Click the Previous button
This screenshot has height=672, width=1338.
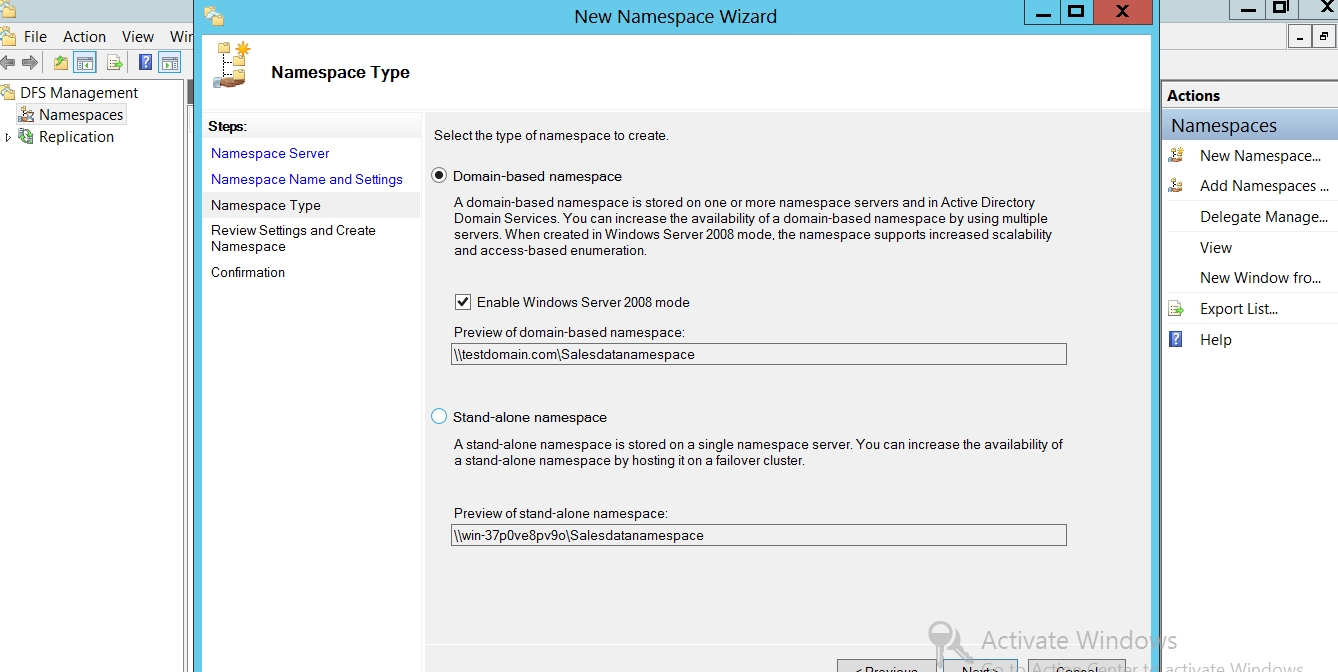[886, 667]
